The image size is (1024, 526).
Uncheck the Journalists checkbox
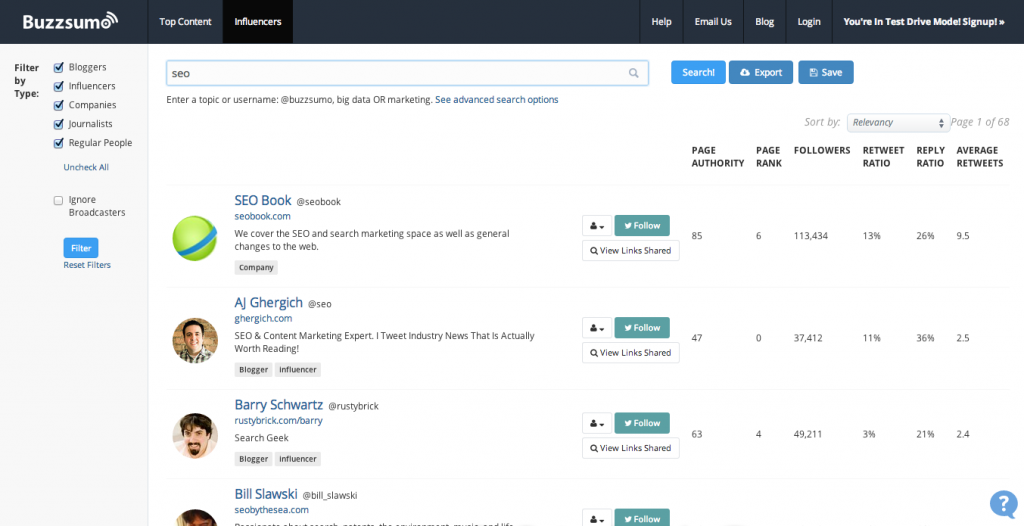[59, 124]
